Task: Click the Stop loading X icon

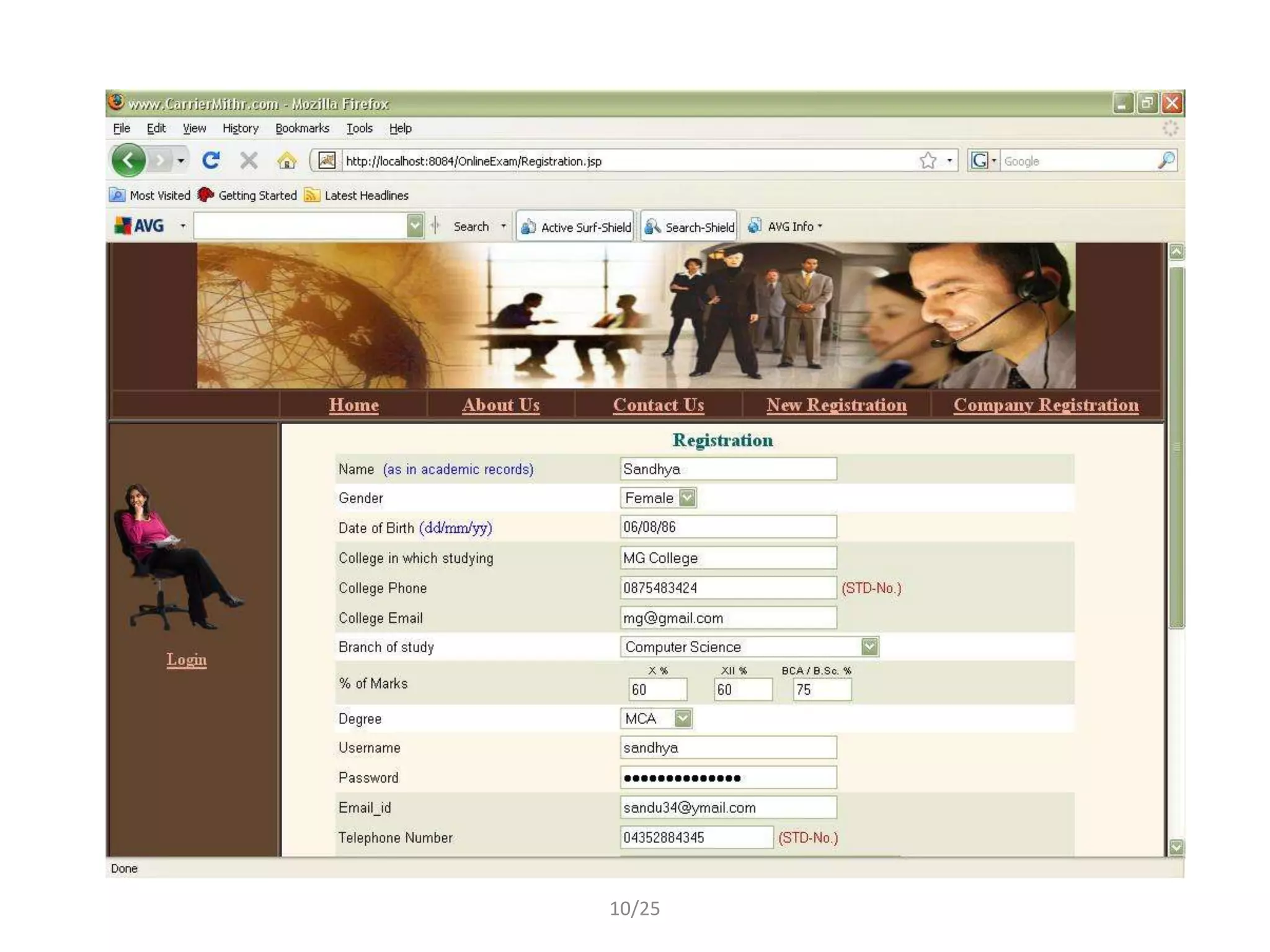Action: point(249,161)
